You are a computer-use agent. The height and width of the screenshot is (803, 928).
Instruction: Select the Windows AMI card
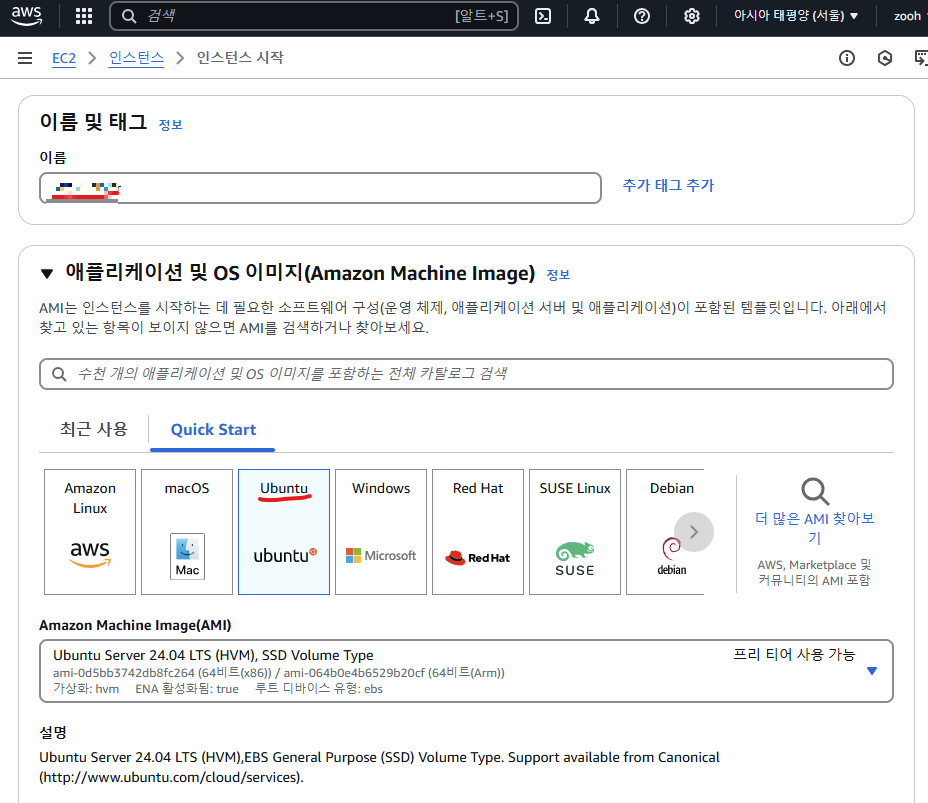tap(381, 532)
